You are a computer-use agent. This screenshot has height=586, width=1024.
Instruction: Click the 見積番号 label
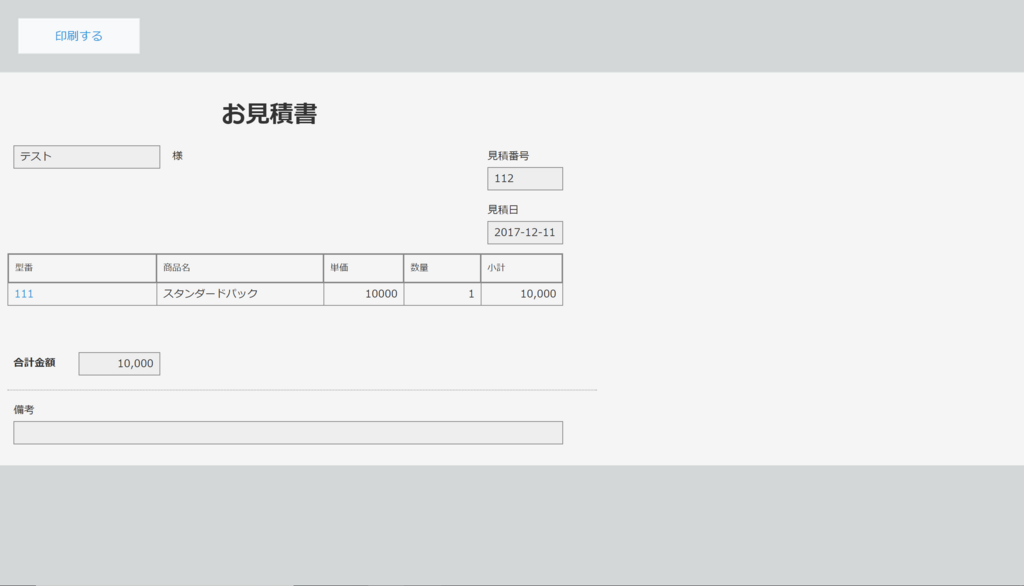(x=508, y=155)
